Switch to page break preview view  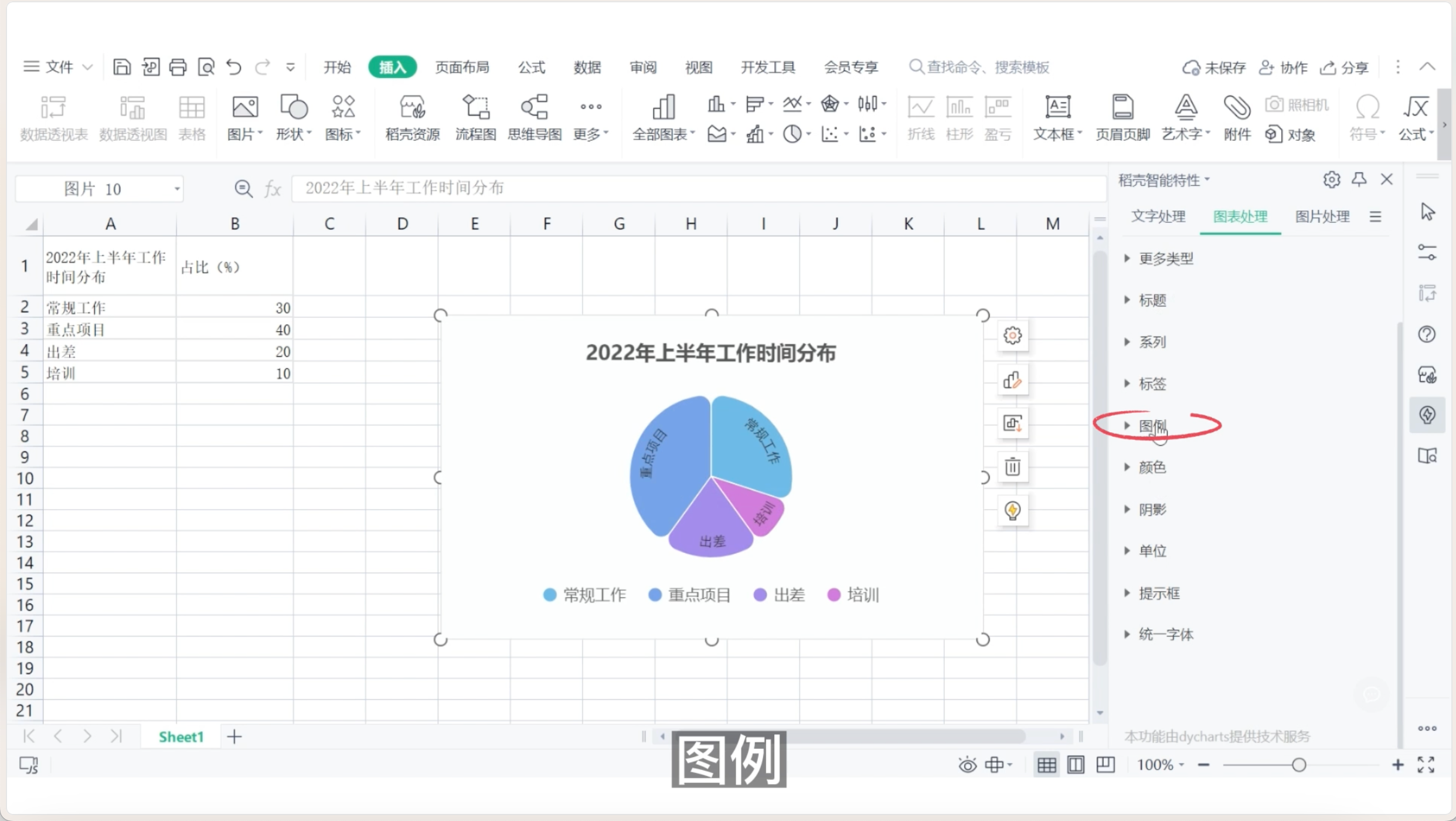1105,765
